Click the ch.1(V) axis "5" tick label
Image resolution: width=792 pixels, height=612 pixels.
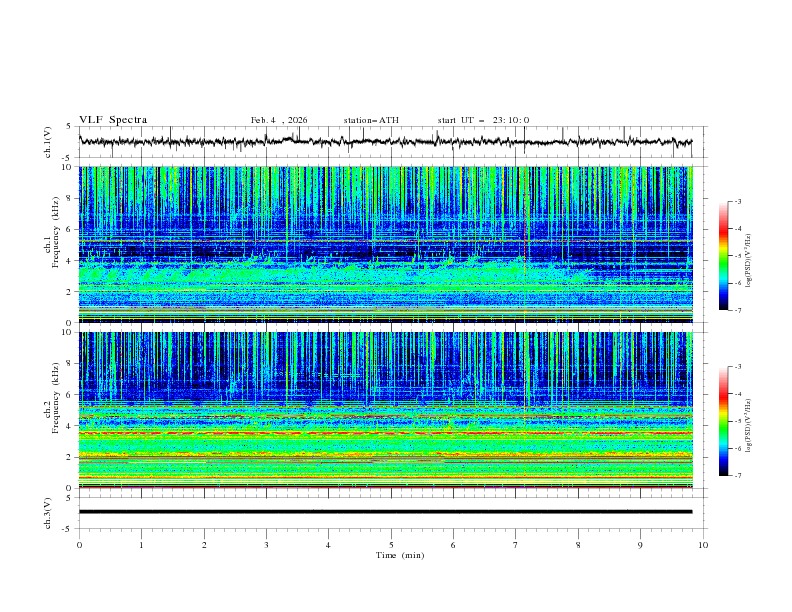[x=69, y=127]
